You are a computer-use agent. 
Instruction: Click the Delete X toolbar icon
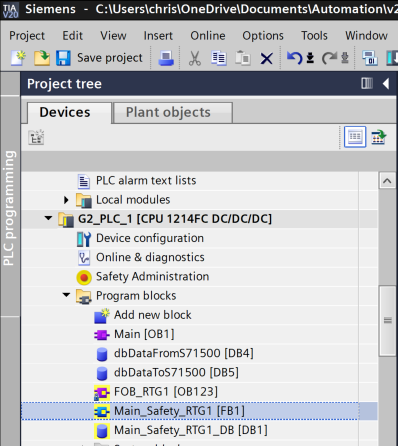266,59
